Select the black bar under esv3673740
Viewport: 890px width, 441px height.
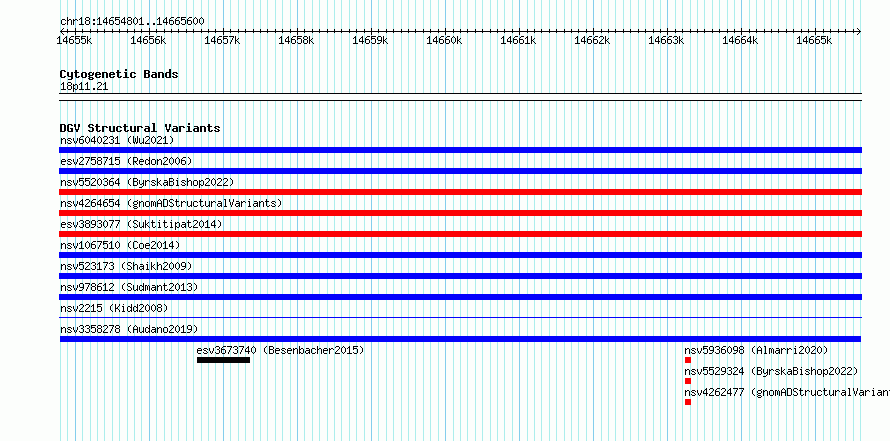click(x=224, y=360)
